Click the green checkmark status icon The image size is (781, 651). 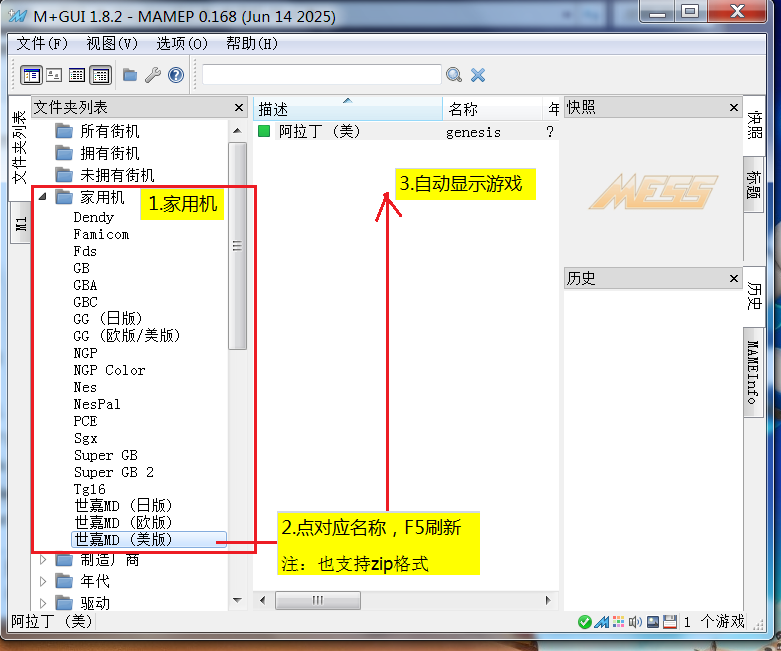585,622
